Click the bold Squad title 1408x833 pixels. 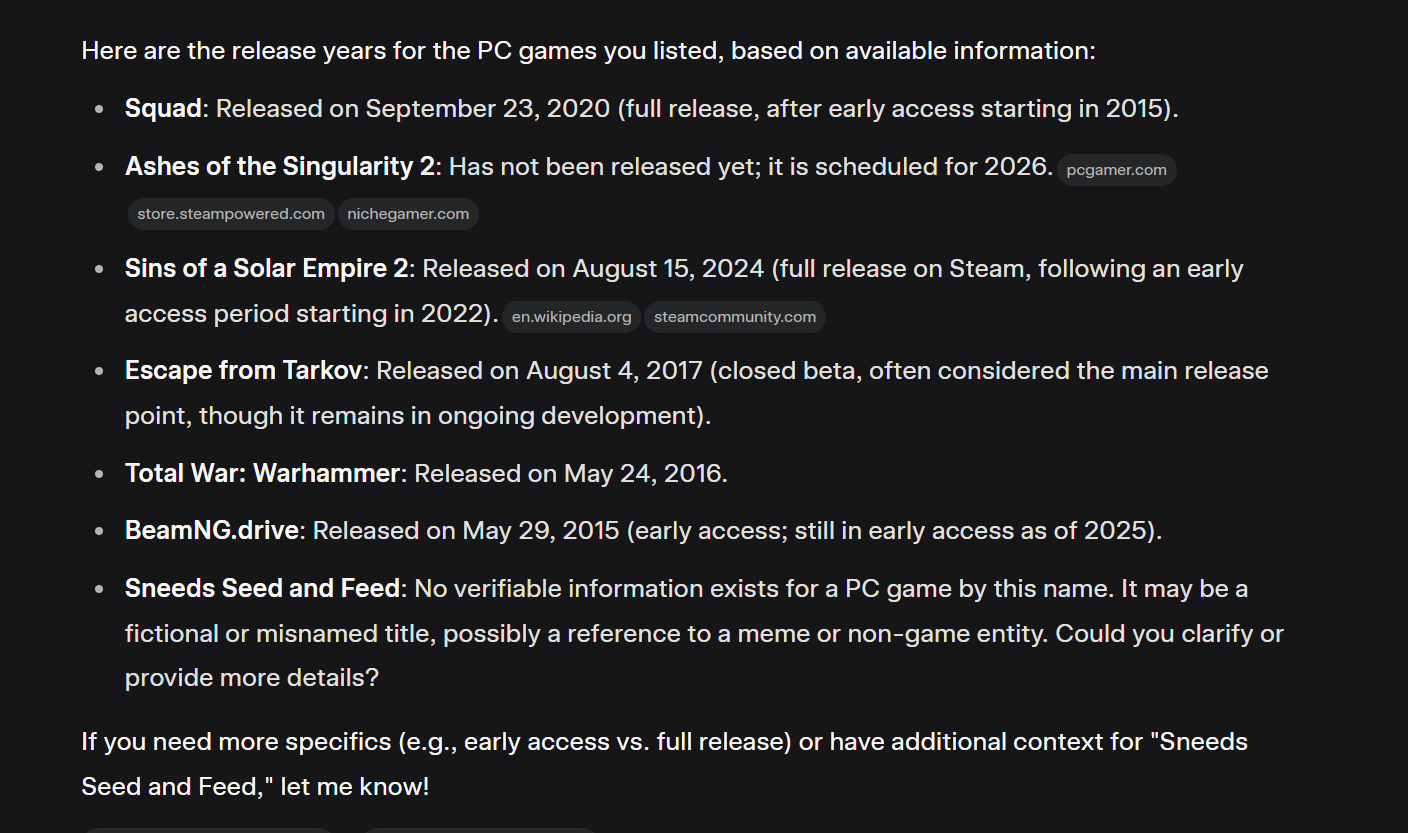point(163,108)
